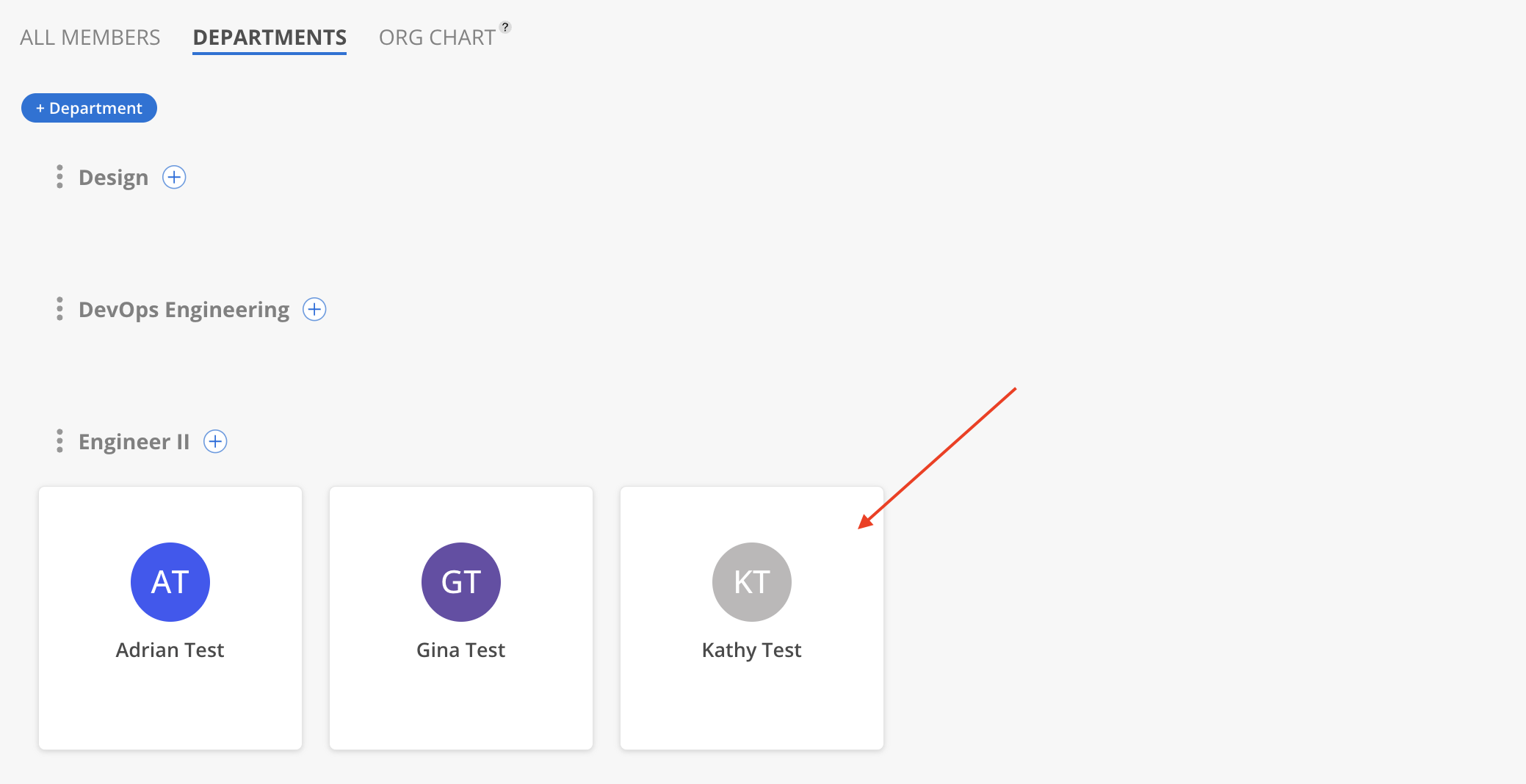This screenshot has height=784, width=1526.
Task: Create a new department with + Department
Action: tap(89, 108)
